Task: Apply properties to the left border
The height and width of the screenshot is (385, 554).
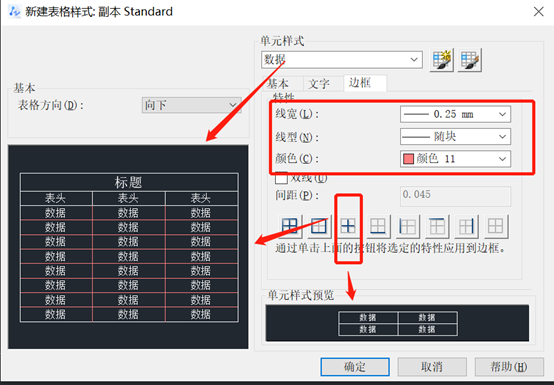Action: tap(407, 226)
